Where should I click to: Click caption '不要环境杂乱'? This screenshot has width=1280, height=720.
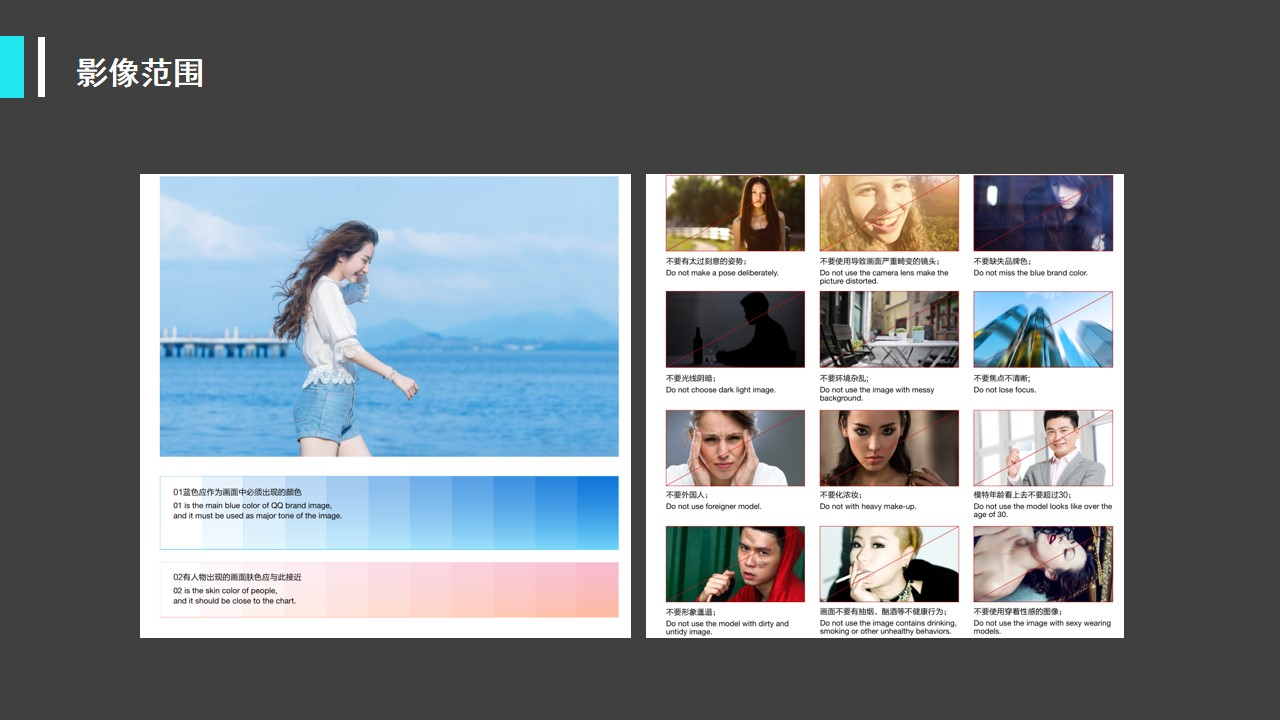tap(841, 379)
